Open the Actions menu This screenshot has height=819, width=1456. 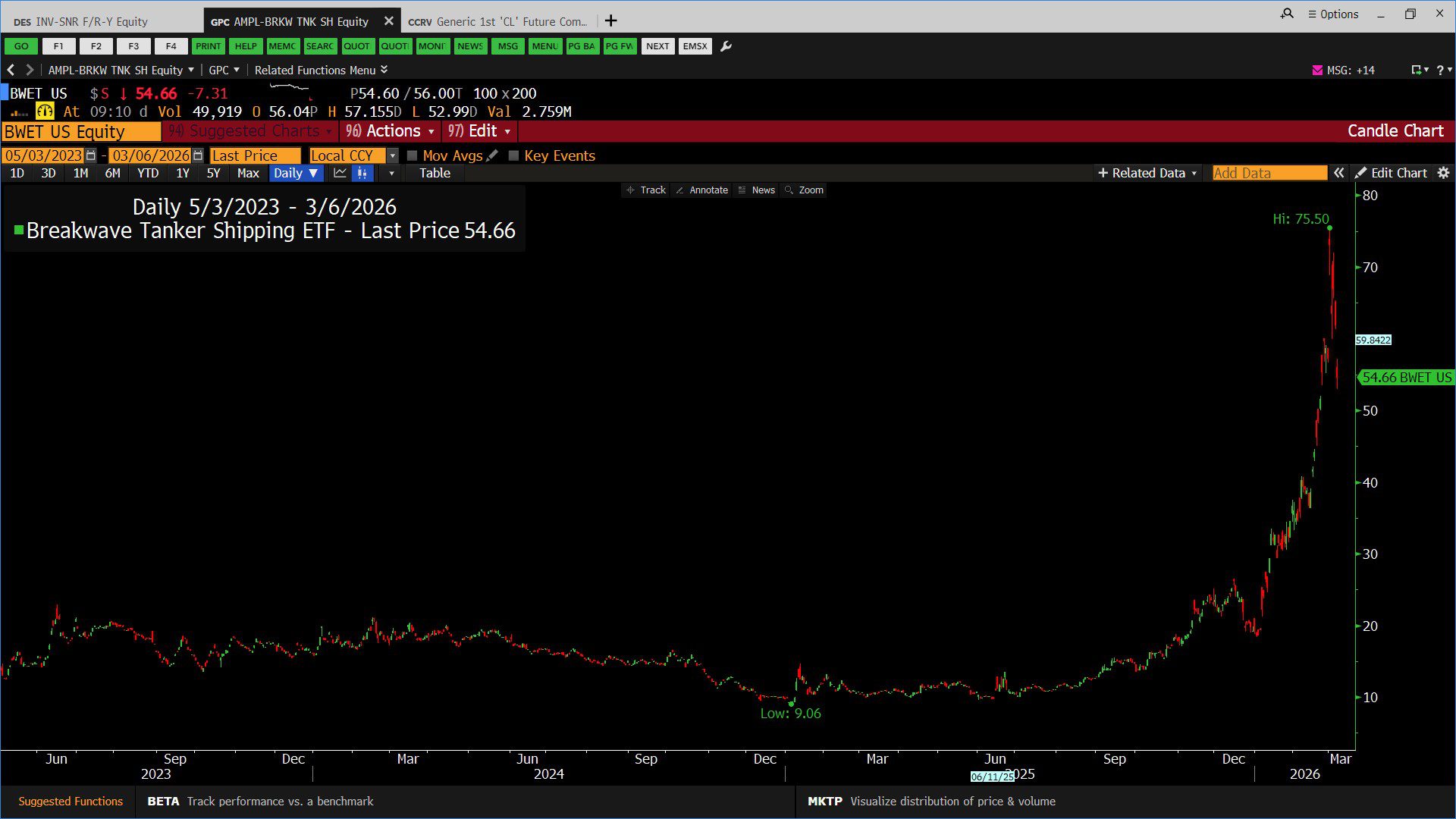pos(391,131)
